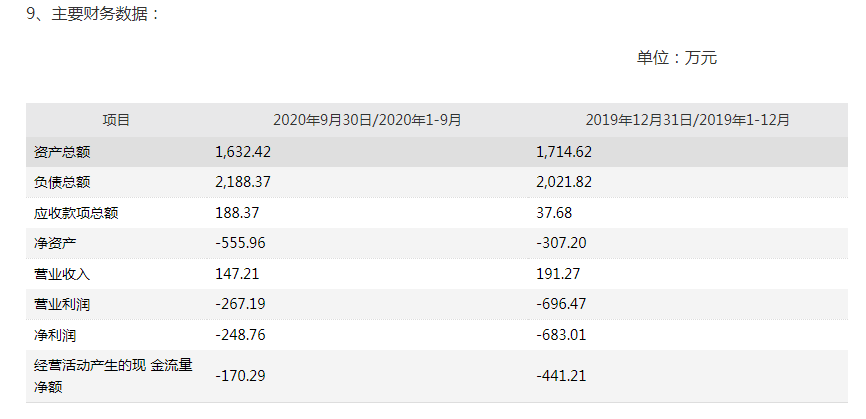Click the 项目 column header
The image size is (866, 419).
[116, 120]
